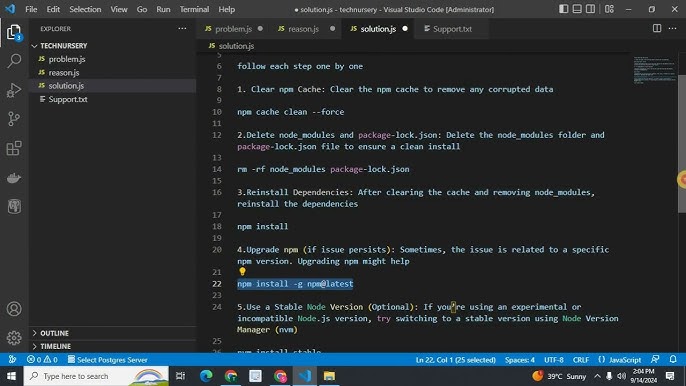Switch to the reason.js tab
The height and width of the screenshot is (386, 686).
pyautogui.click(x=303, y=29)
